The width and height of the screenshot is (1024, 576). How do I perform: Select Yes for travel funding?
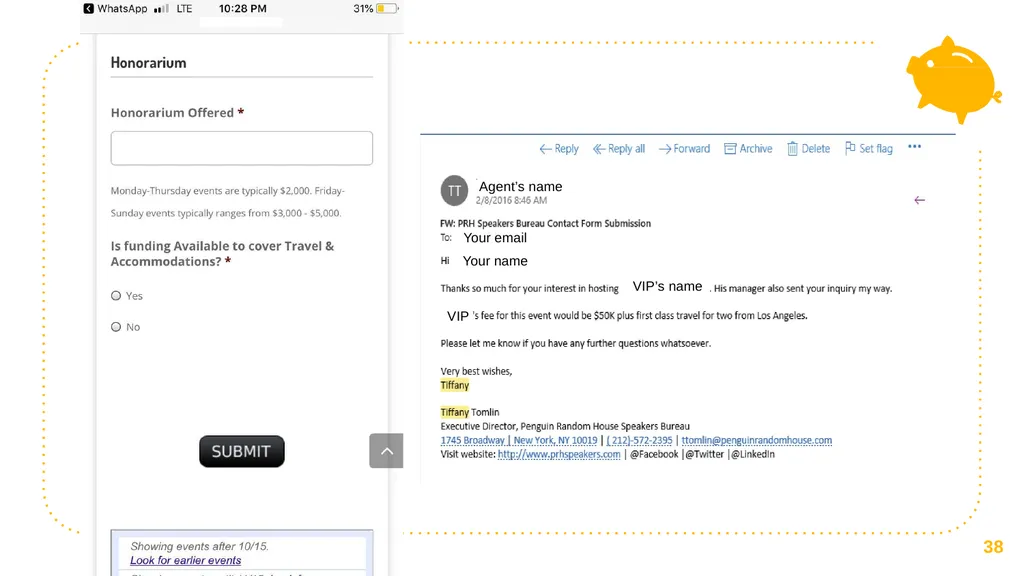[x=116, y=296]
